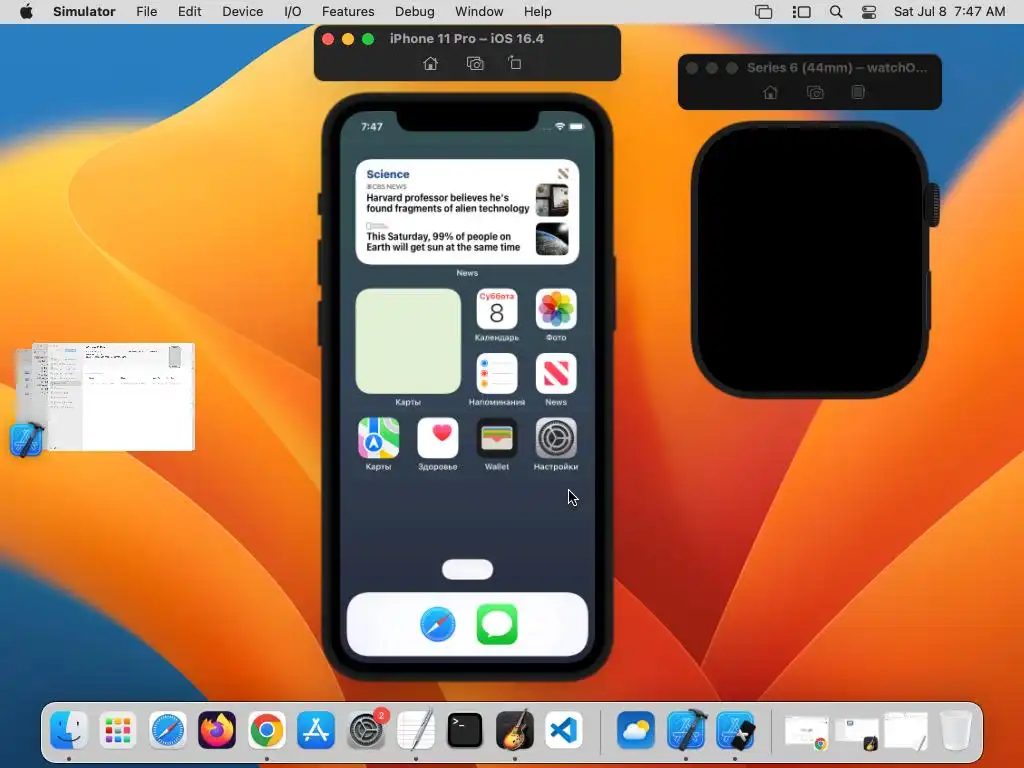Open Harvard professor news headline
Viewport: 1024px width, 768px height.
click(x=447, y=203)
